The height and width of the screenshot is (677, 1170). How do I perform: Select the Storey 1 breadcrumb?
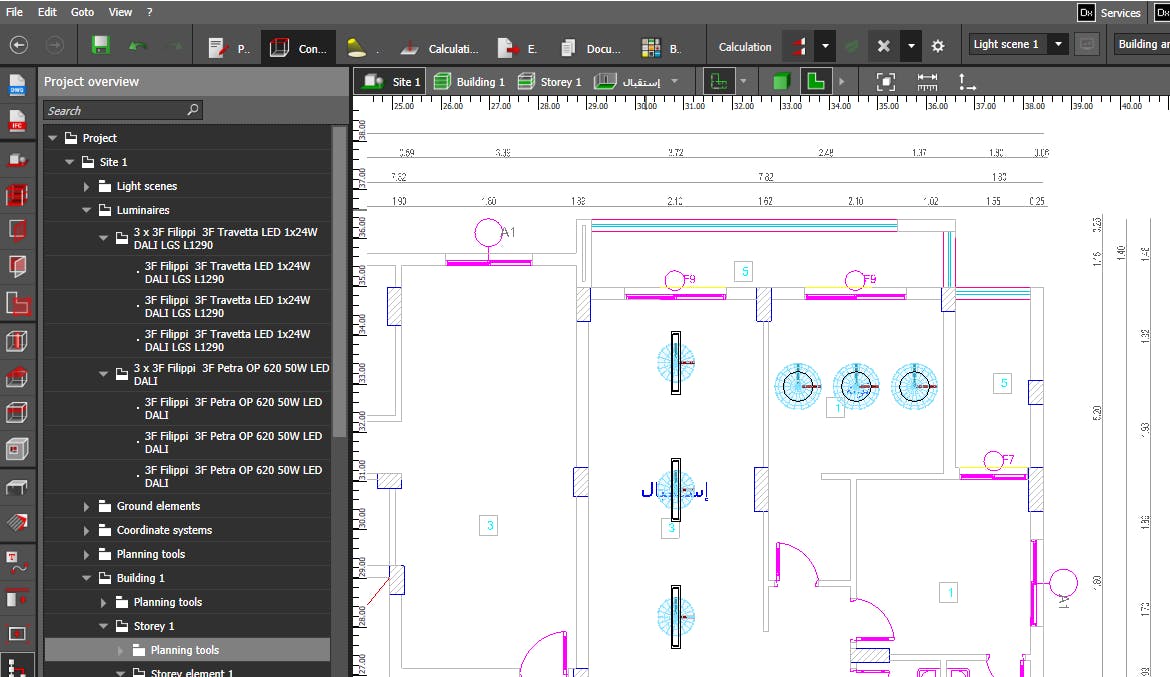[x=549, y=81]
